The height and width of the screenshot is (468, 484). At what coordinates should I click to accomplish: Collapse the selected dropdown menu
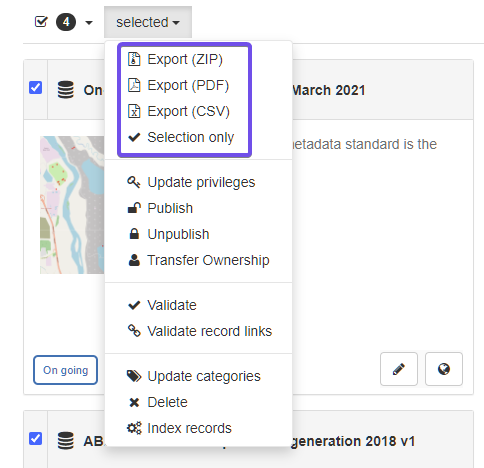[x=148, y=22]
